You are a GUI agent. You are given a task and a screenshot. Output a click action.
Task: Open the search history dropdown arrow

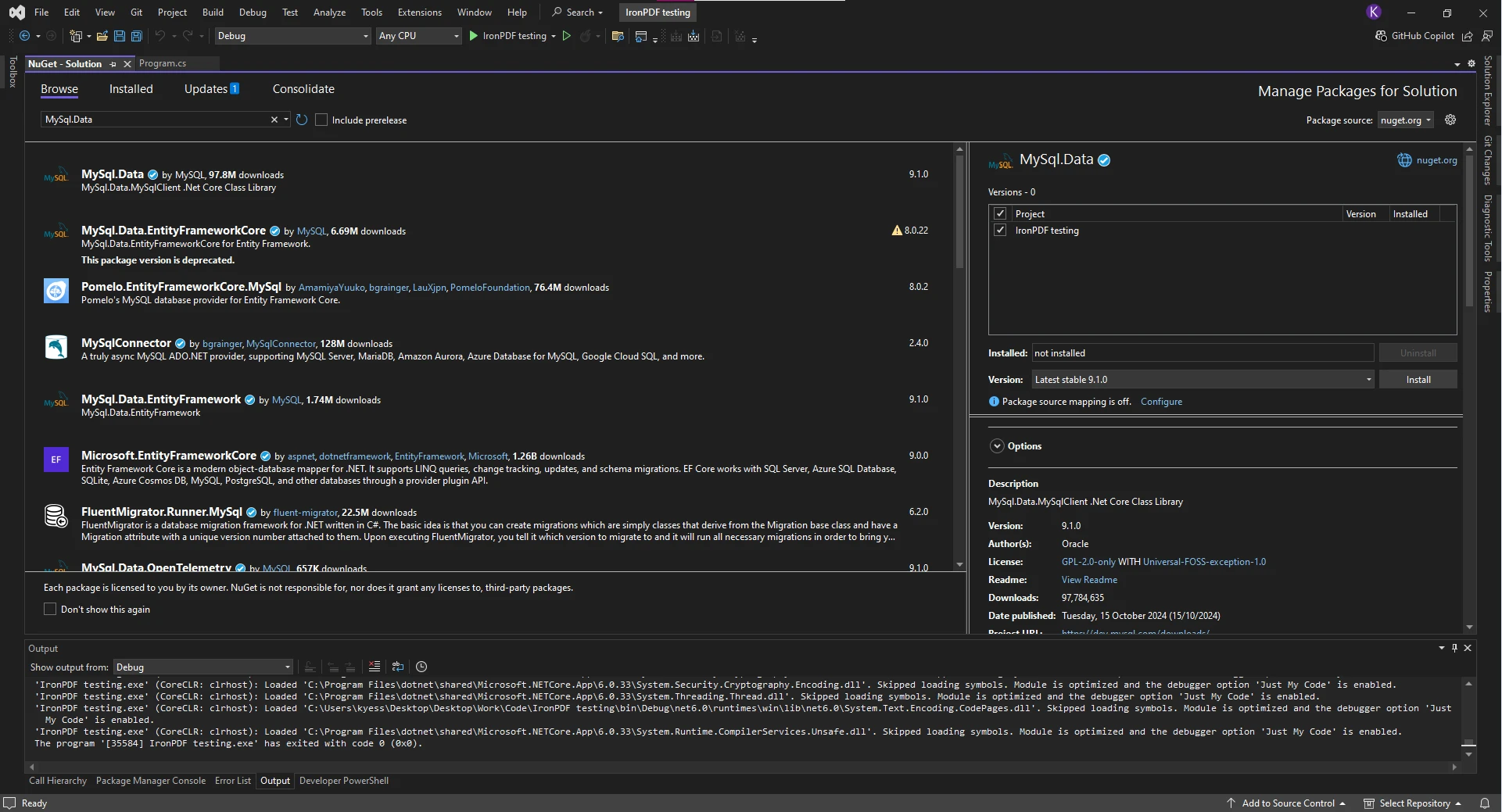pos(286,120)
